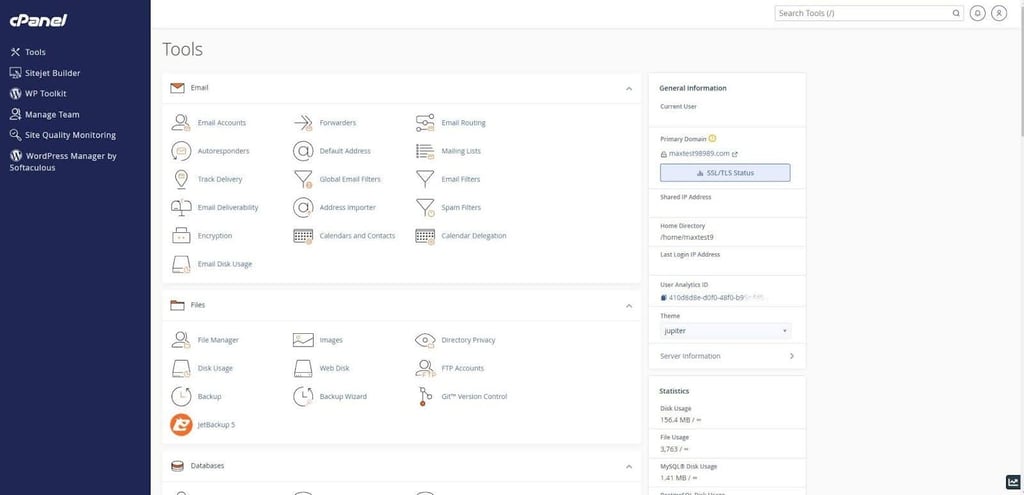Collapse the Files section chevron
Image resolution: width=1024 pixels, height=495 pixels.
click(x=629, y=306)
